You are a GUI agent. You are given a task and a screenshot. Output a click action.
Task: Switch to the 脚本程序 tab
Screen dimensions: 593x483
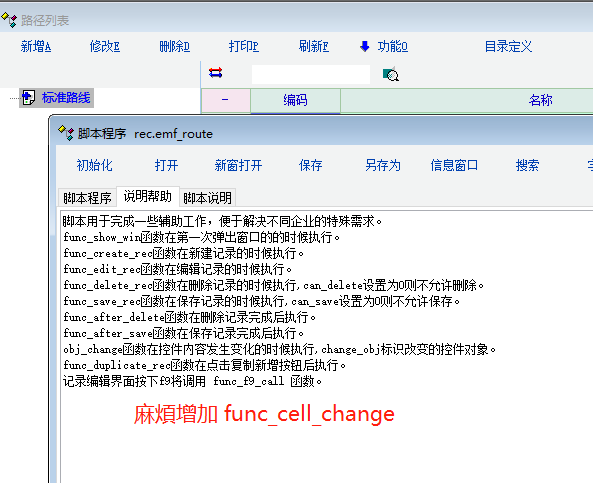pyautogui.click(x=87, y=198)
